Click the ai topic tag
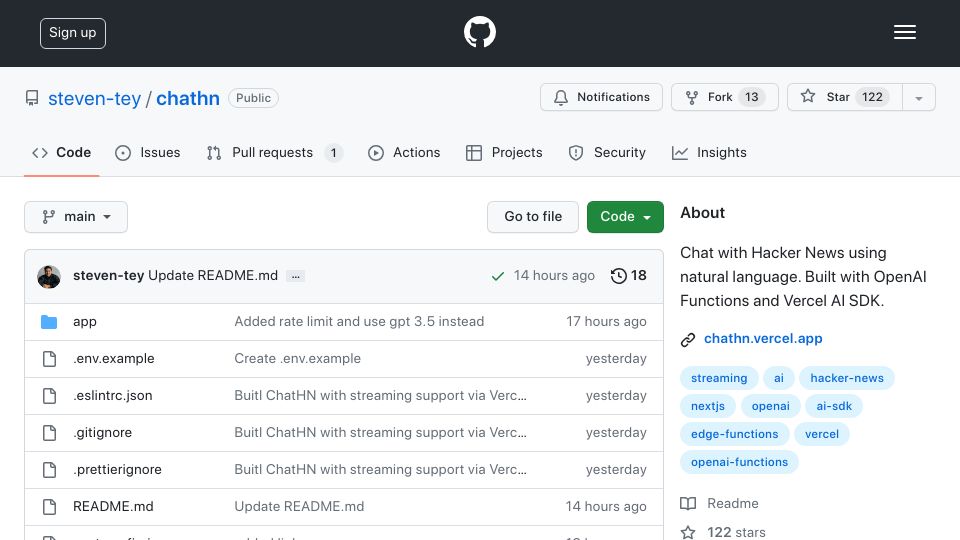This screenshot has width=960, height=540. pos(779,378)
